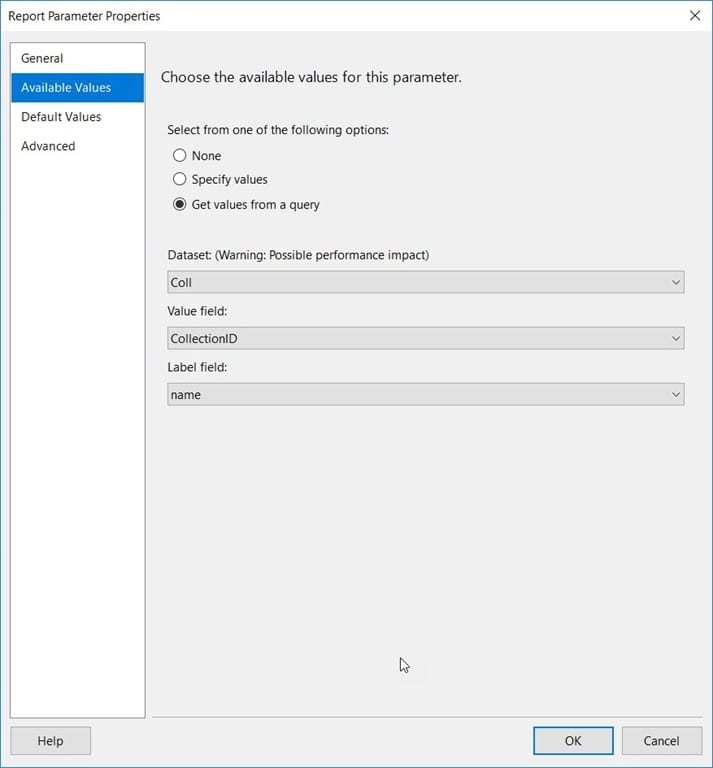Expand the Label field dropdown arrow
This screenshot has height=768, width=713.
point(676,395)
